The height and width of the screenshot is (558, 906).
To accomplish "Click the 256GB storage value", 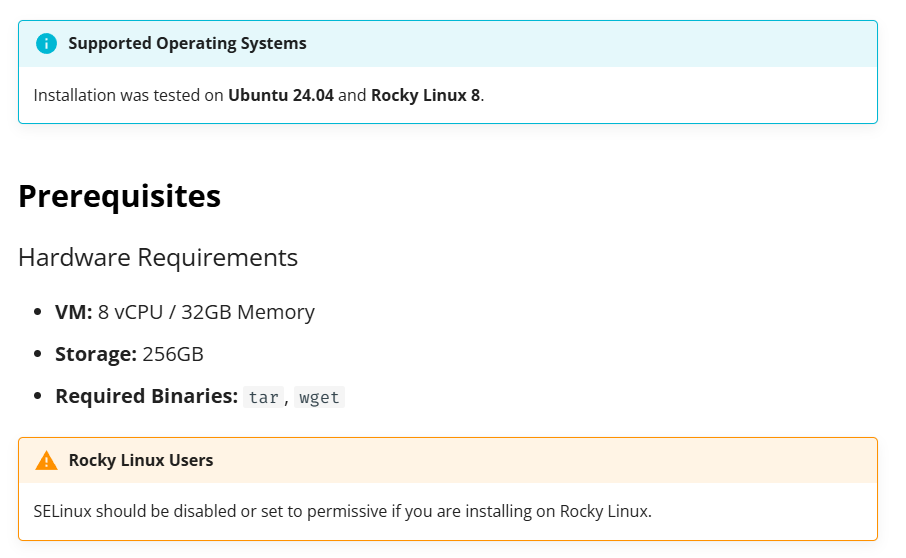I will point(173,354).
